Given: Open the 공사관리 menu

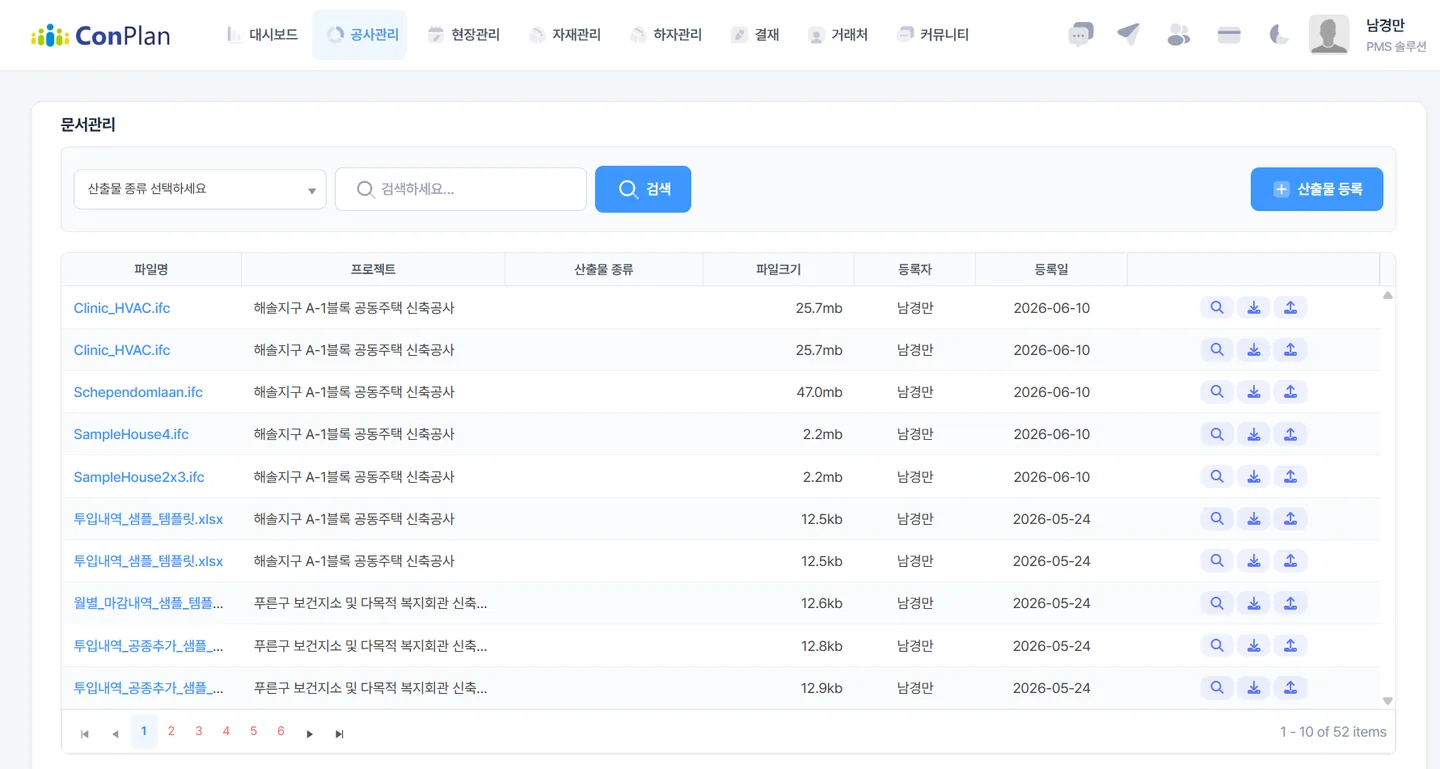Looking at the screenshot, I should 360,35.
